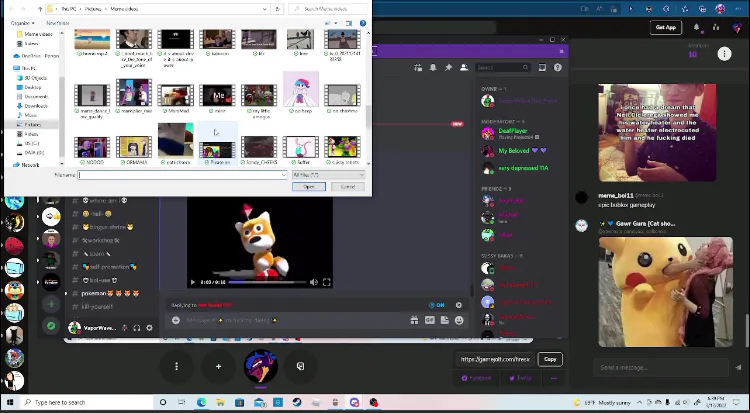Open file dialog help icon
The width and height of the screenshot is (750, 413).
(363, 23)
